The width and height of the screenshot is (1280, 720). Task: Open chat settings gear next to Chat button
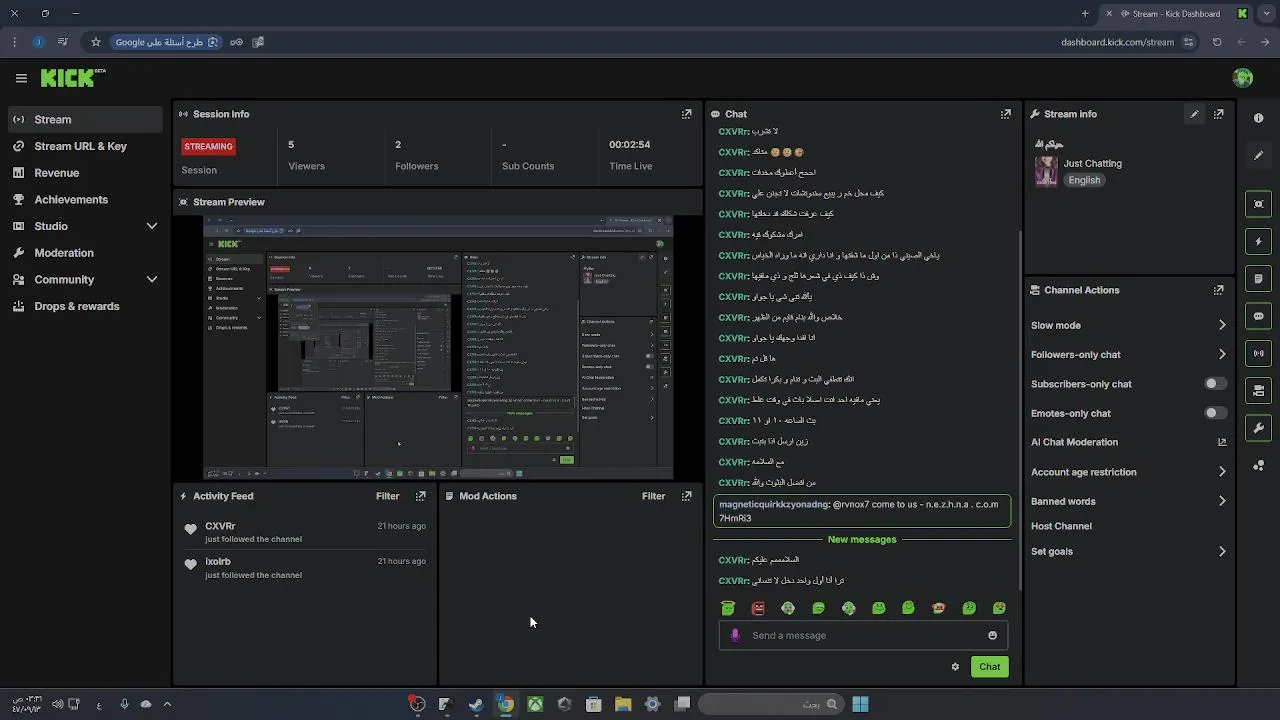coord(955,667)
